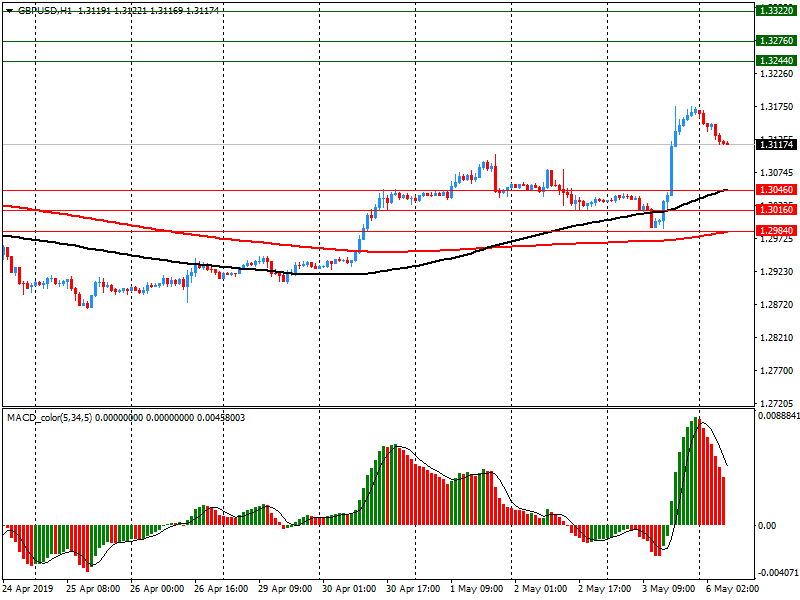
Task: Click the current price label 1.31174
Action: coord(776,145)
